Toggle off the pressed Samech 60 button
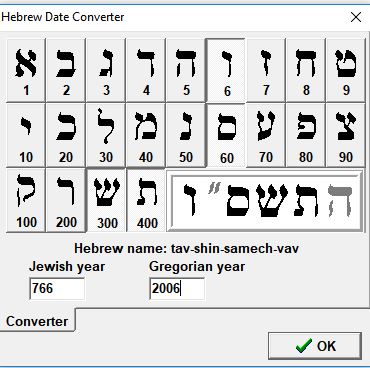370x368 pixels. (x=226, y=135)
